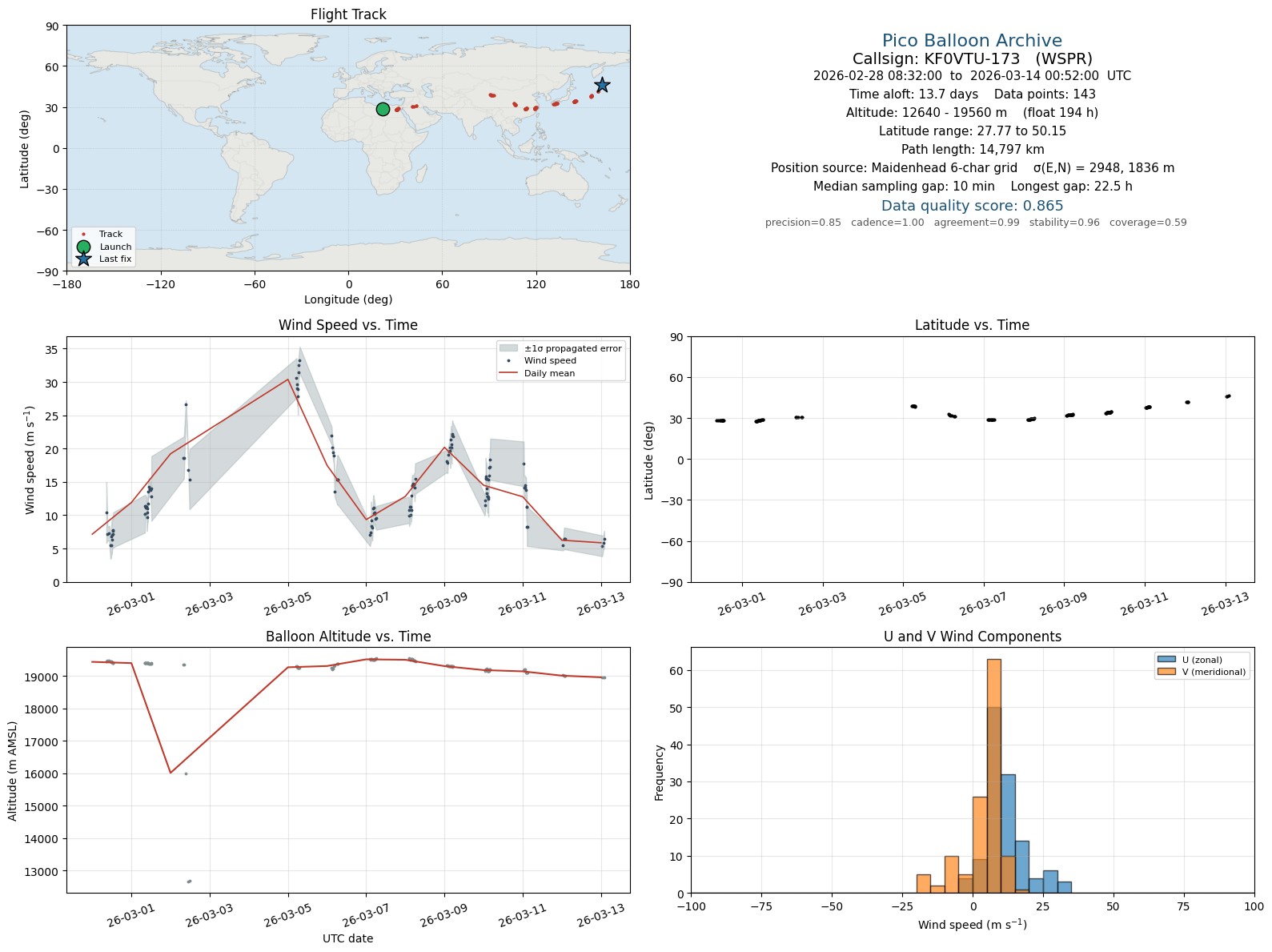Click the 'UTC date' axis label
1272x952 pixels.
click(x=348, y=938)
